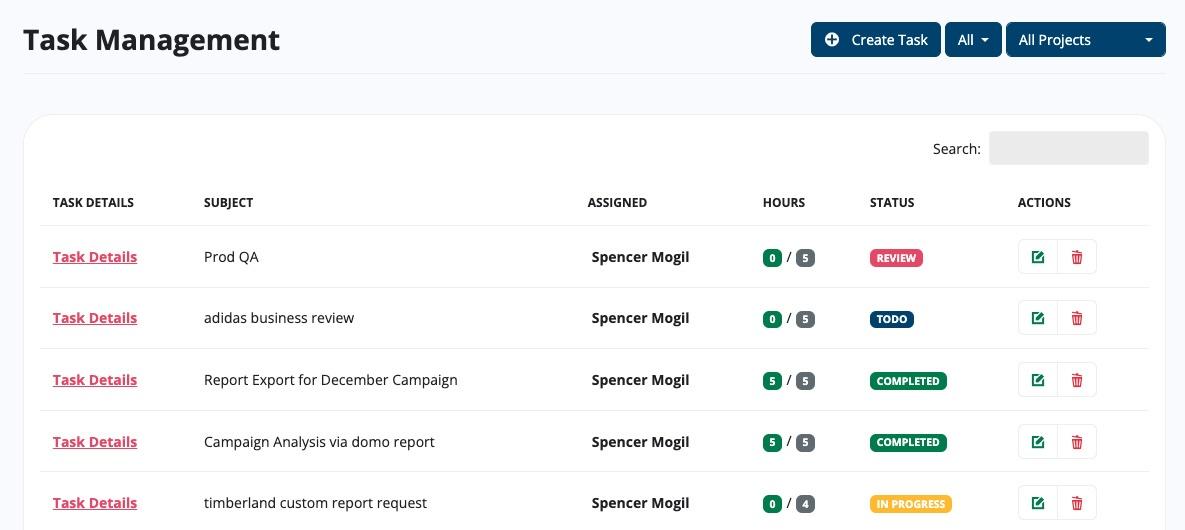Screen dimensions: 1185x530
Task: Open Task Details for adidas business review
Action: click(94, 318)
